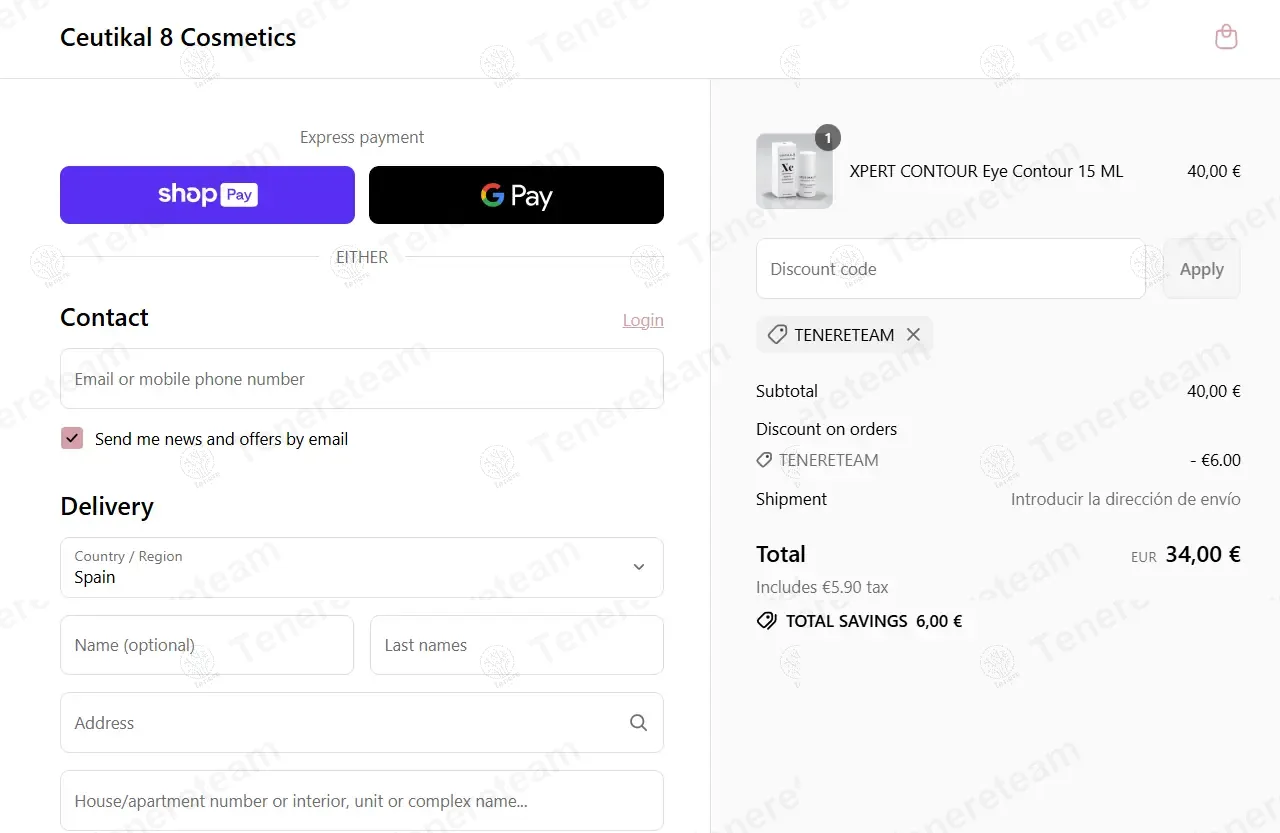Image resolution: width=1280 pixels, height=833 pixels.
Task: Pay with Google Pay
Action: 516,195
